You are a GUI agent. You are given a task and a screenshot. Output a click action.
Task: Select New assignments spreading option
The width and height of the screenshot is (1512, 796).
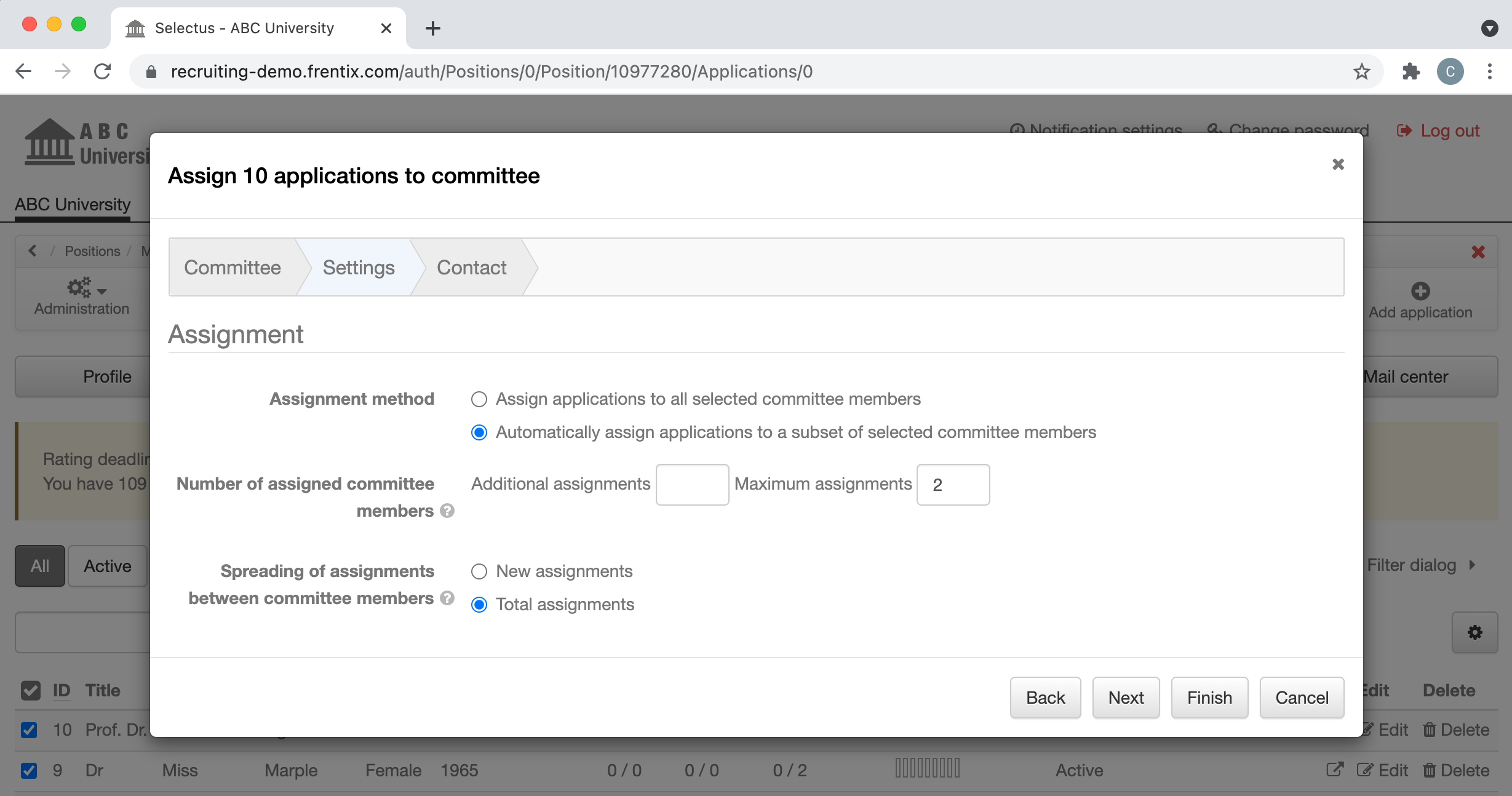click(x=479, y=571)
